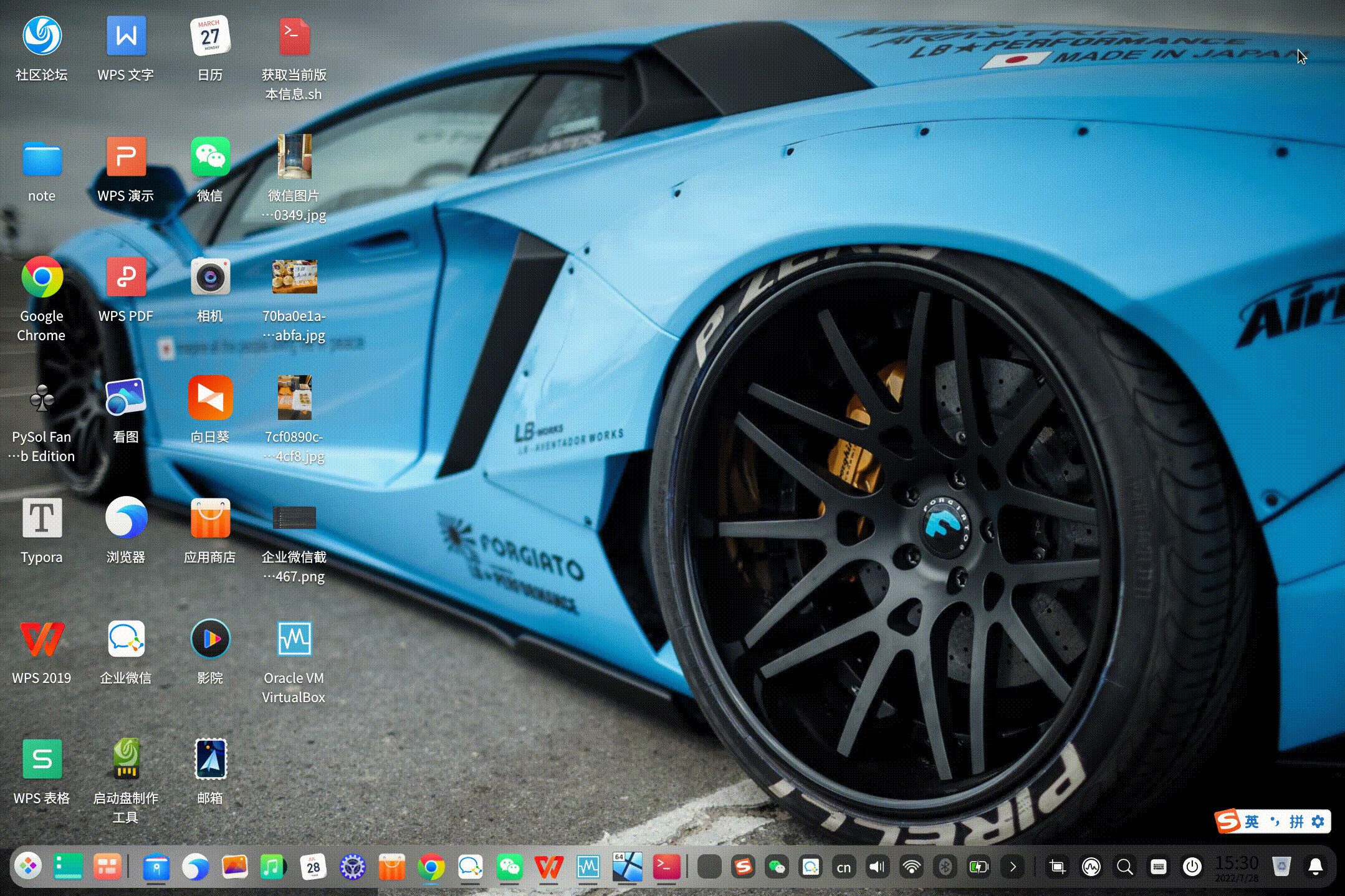This screenshot has width=1345, height=896.
Task: Toggle the Sogou punctuation mode button
Action: click(1275, 821)
